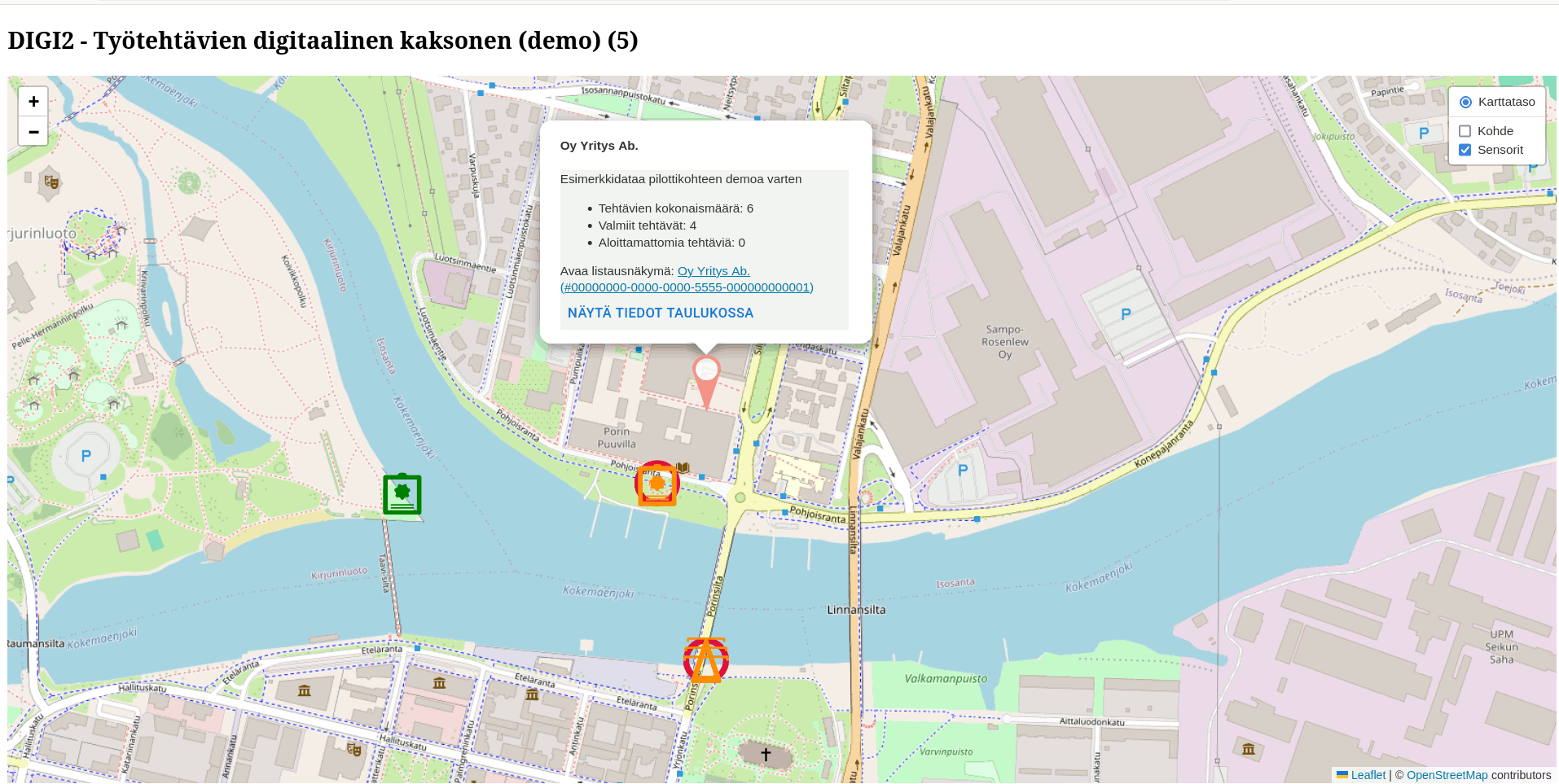Click the green sensor marker near Kirjurinluoto
This screenshot has width=1559, height=784.
(x=402, y=493)
